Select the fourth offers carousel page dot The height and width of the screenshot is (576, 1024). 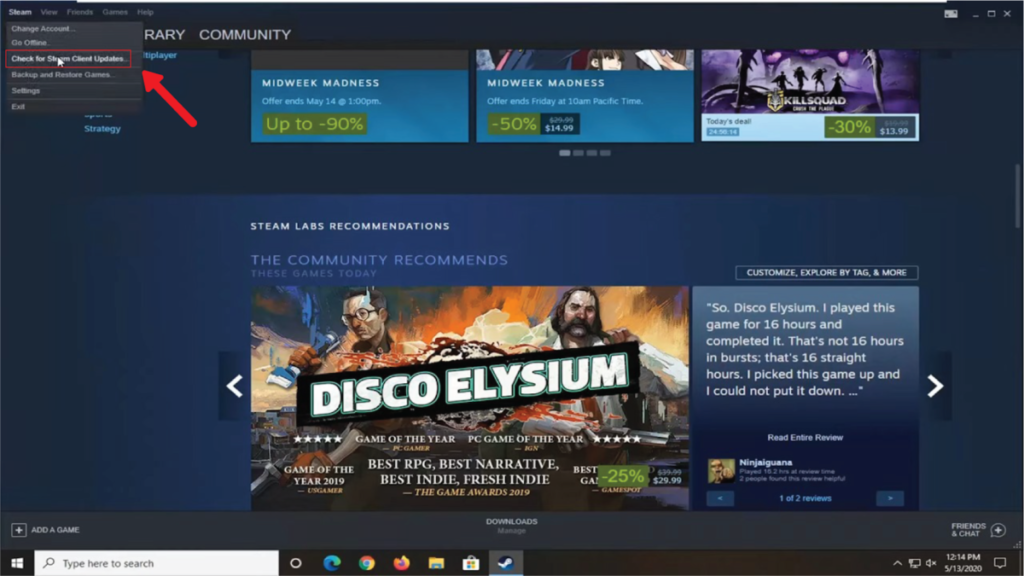point(605,153)
